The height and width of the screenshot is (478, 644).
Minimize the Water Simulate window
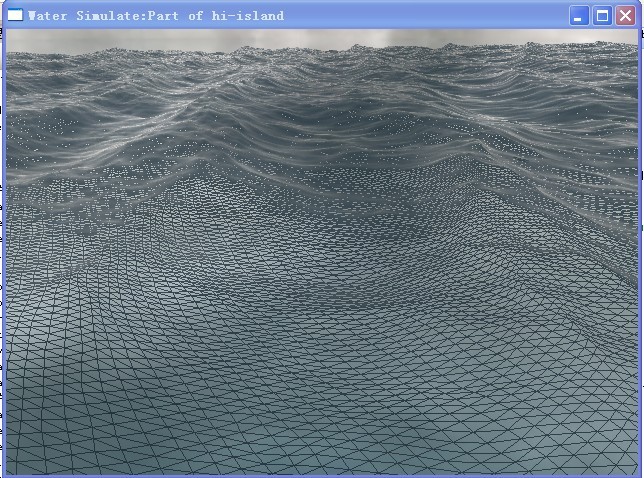(x=579, y=16)
